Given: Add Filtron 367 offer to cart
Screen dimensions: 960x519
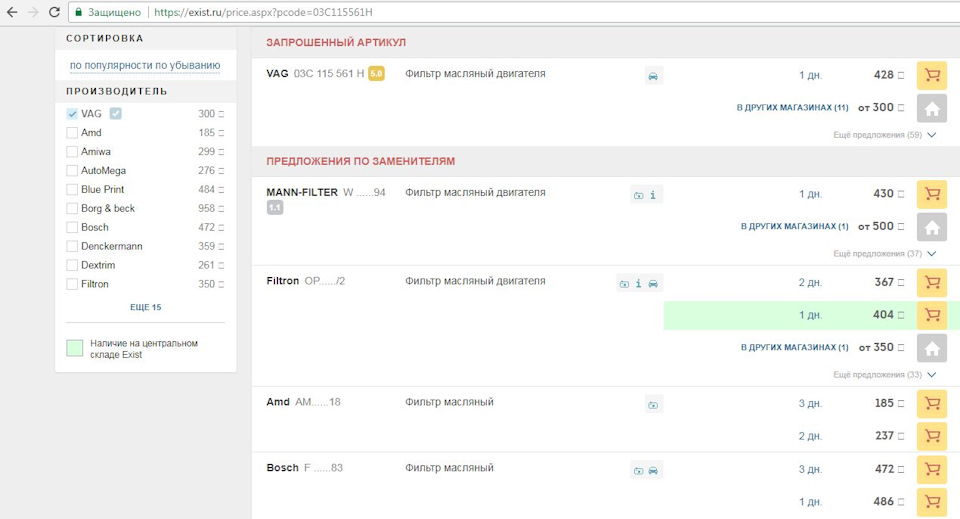Looking at the screenshot, I should pyautogui.click(x=932, y=283).
